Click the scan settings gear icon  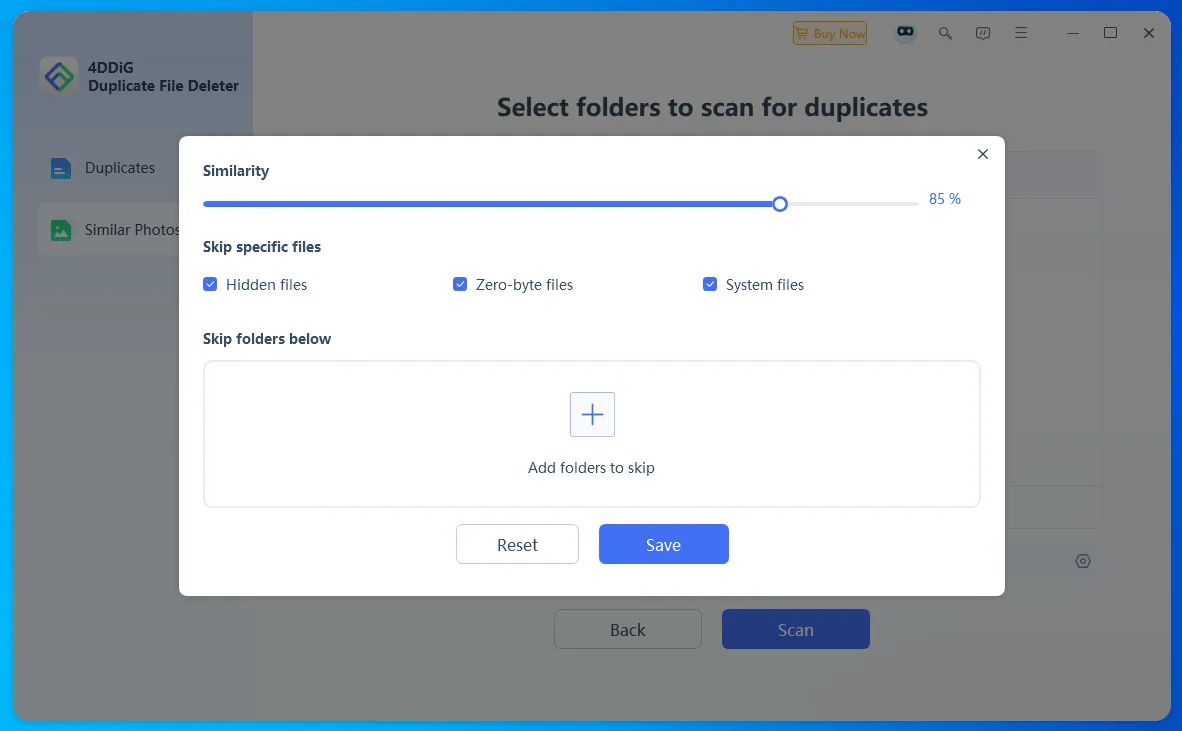tap(1083, 561)
